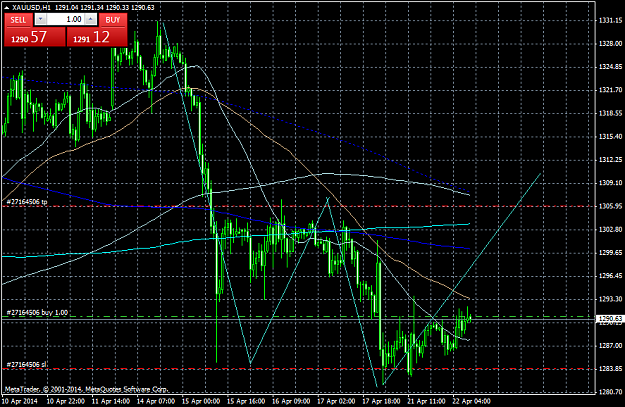The image size is (625, 407).
Task: Click the 1280.70 price scale label
Action: click(611, 392)
